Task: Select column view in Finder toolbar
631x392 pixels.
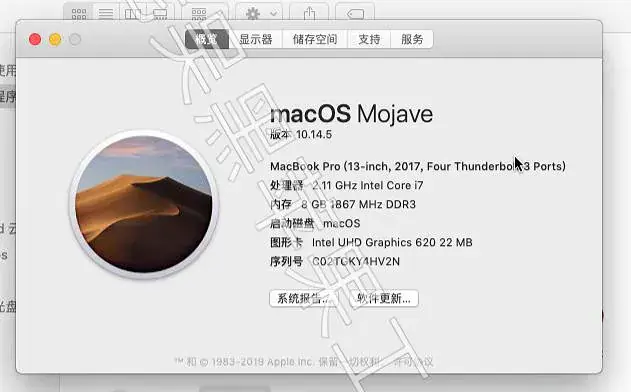Action: (133, 14)
